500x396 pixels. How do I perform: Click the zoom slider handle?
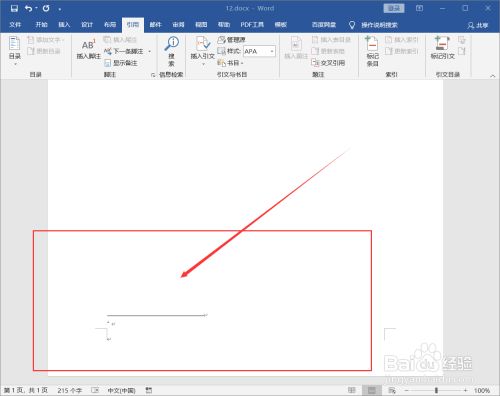pos(436,390)
